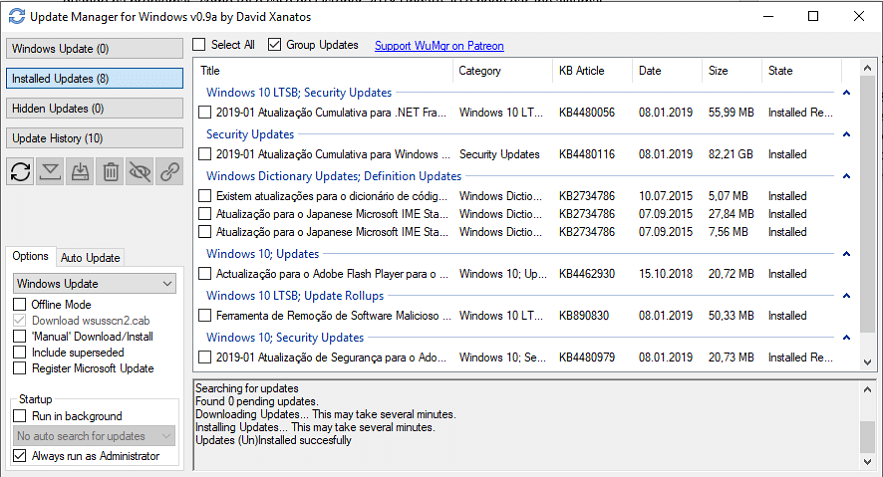The height and width of the screenshot is (477, 883).
Task: Click the Get links chain icon
Action: 170,171
